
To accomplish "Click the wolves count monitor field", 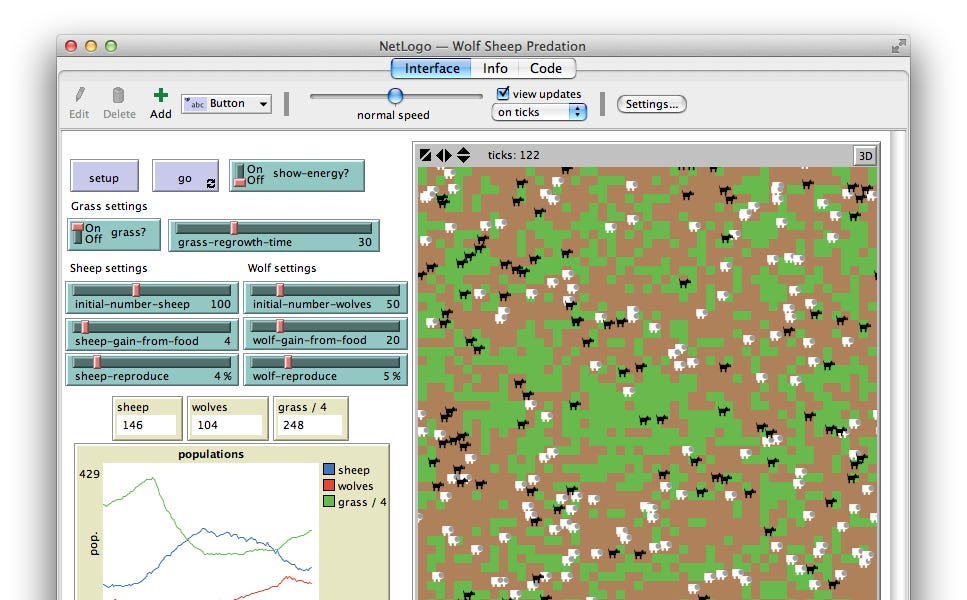I will click(x=227, y=425).
